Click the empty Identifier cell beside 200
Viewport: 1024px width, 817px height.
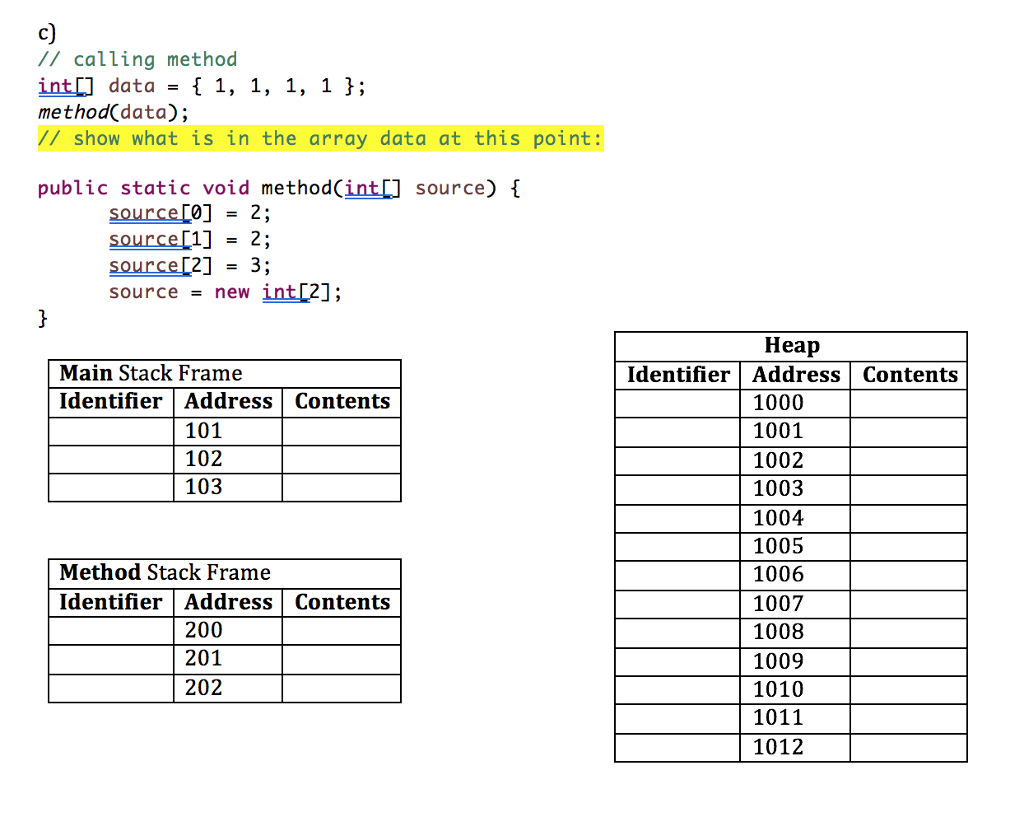coord(110,630)
